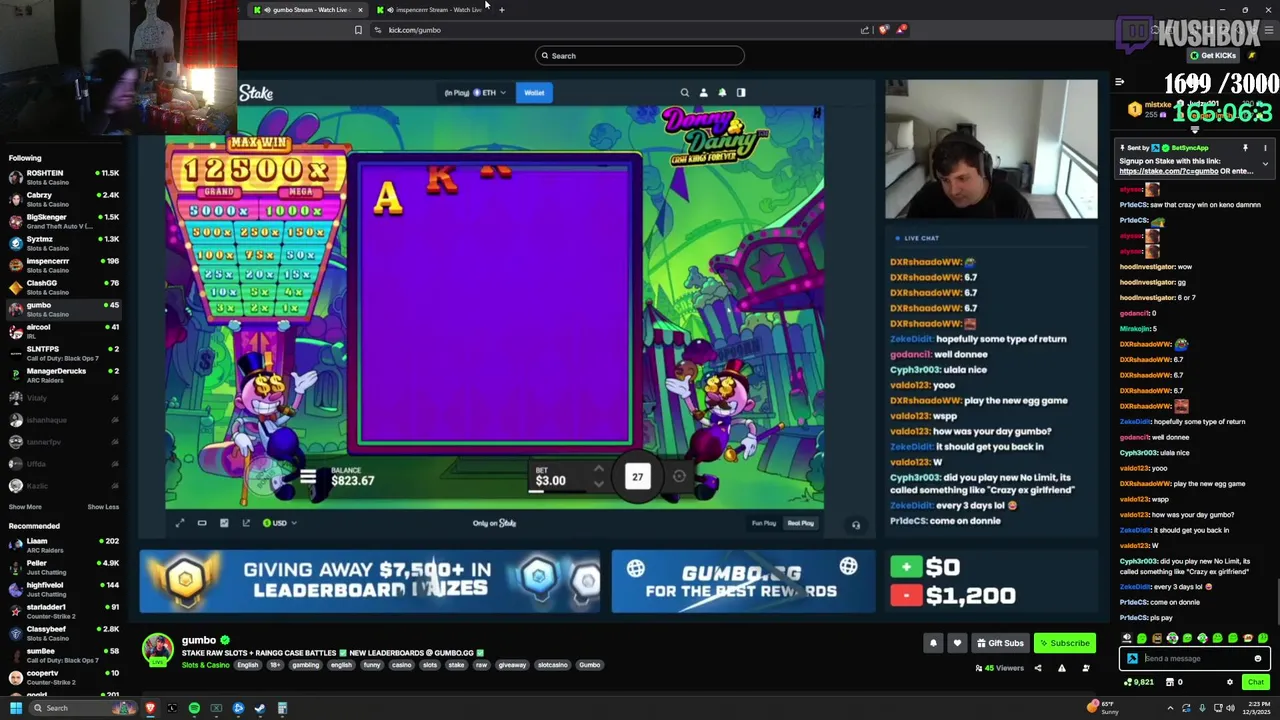Click the bookmark icon in address bar
This screenshot has width=1280, height=720.
coord(358,30)
